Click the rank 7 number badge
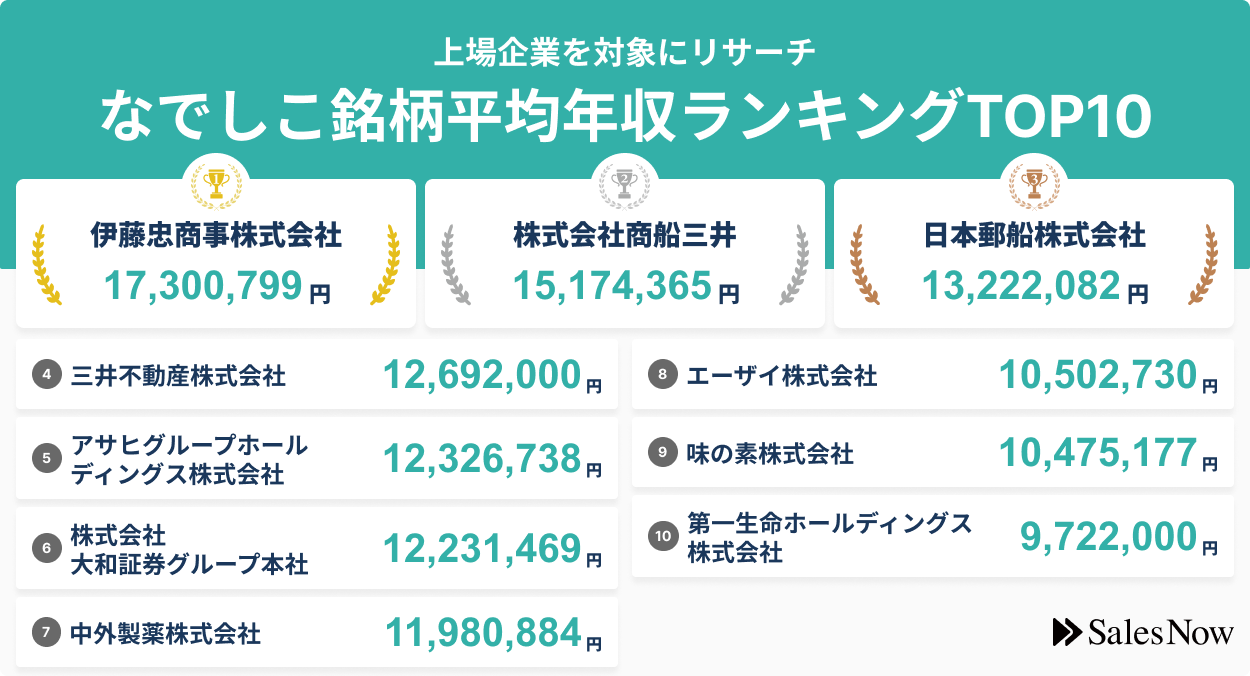1250x676 pixels. [47, 632]
